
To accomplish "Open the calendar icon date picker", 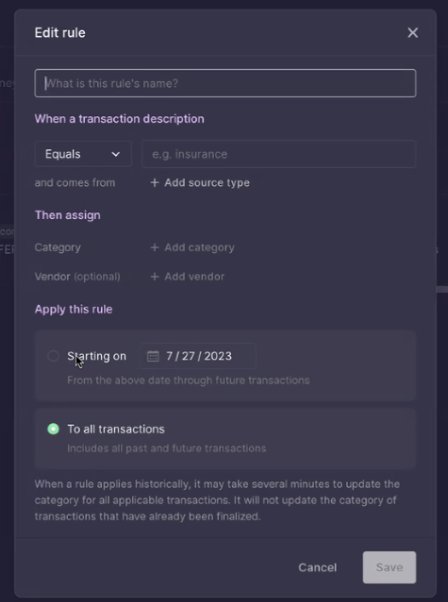I will pos(153,356).
